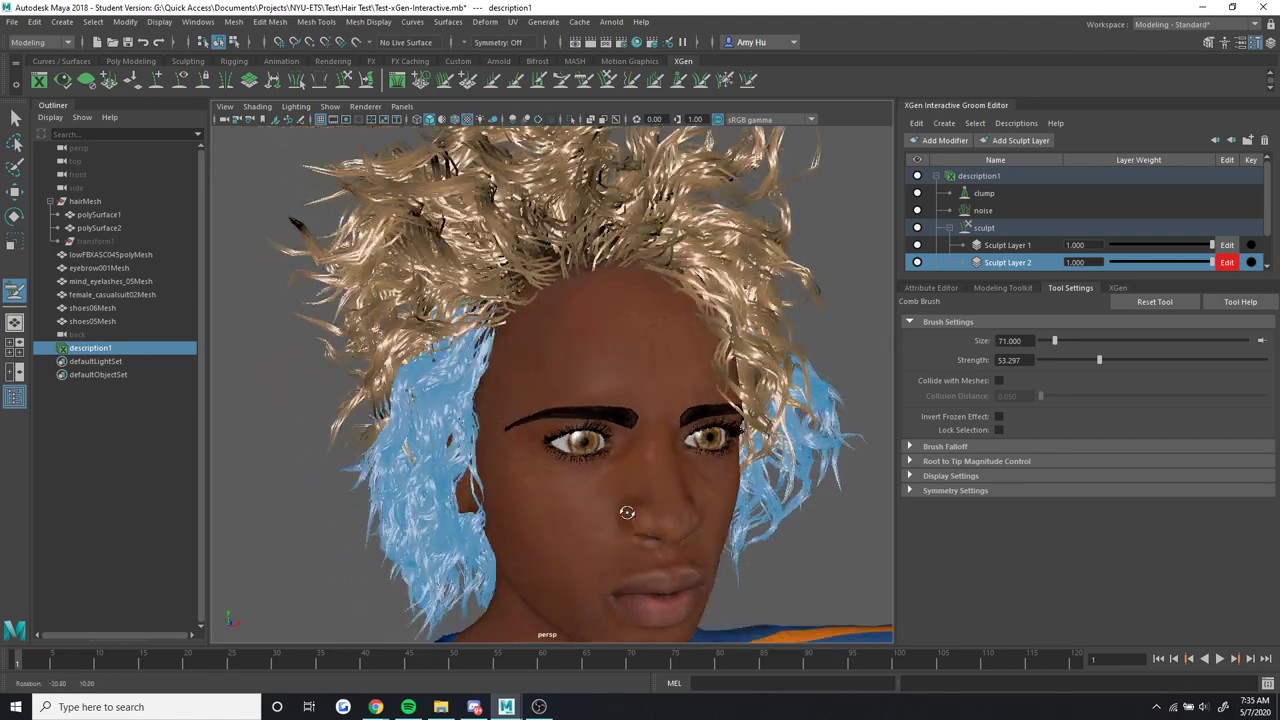1280x720 pixels.
Task: Switch to the XGen shelf tab
Action: point(683,61)
